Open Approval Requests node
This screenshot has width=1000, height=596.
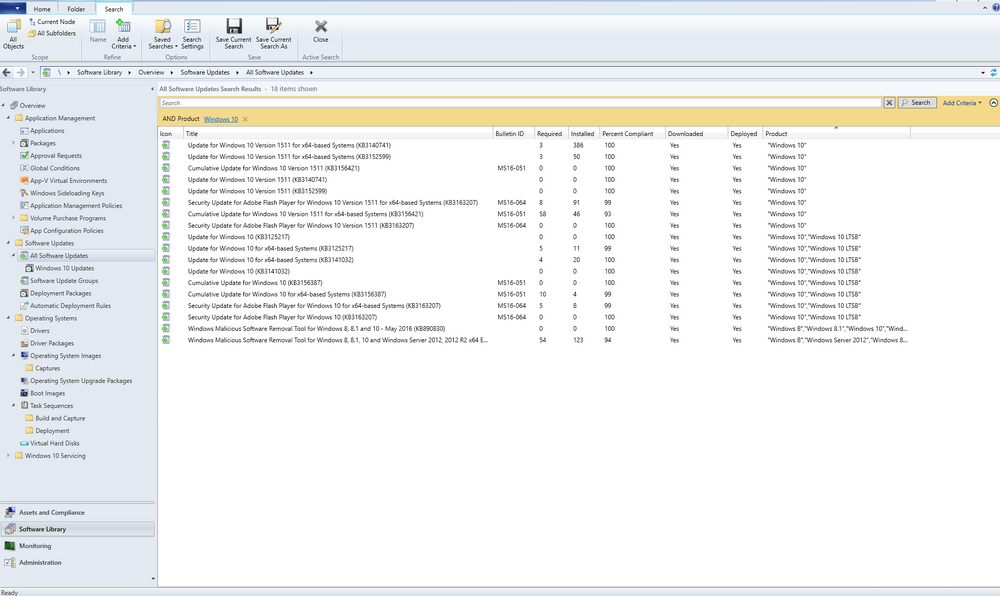56,156
